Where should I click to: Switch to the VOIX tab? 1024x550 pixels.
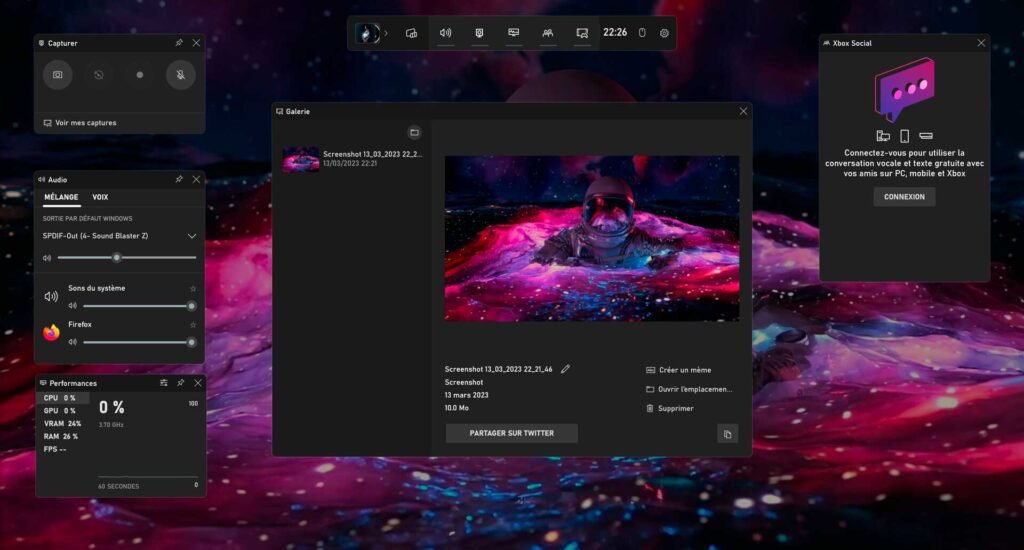[100, 197]
